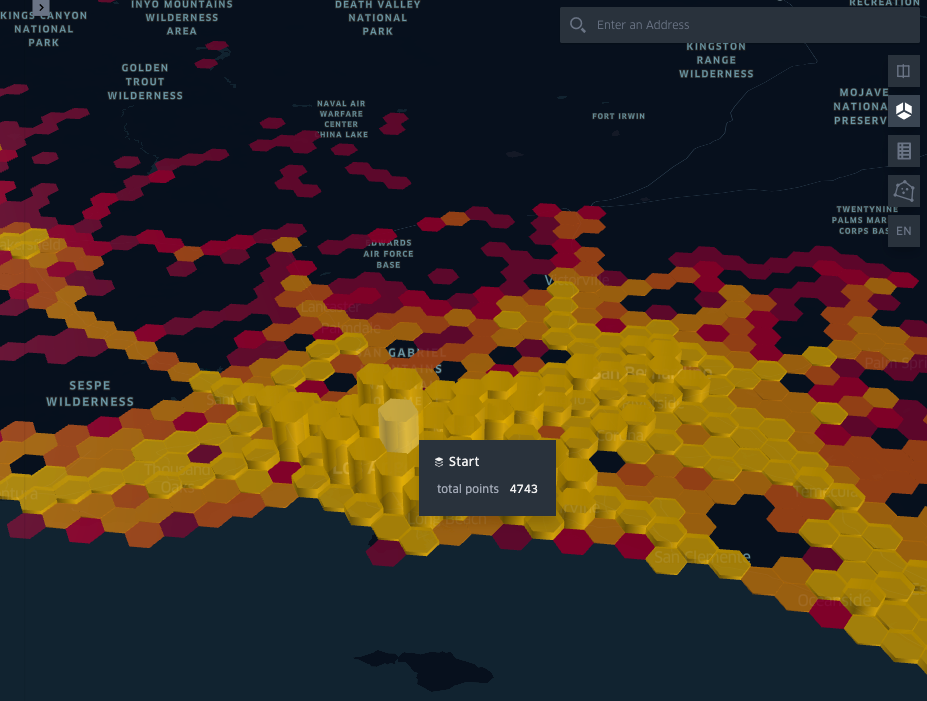Click the Kings Canyon National Park label
Screen dimensions: 927x701
[44, 28]
